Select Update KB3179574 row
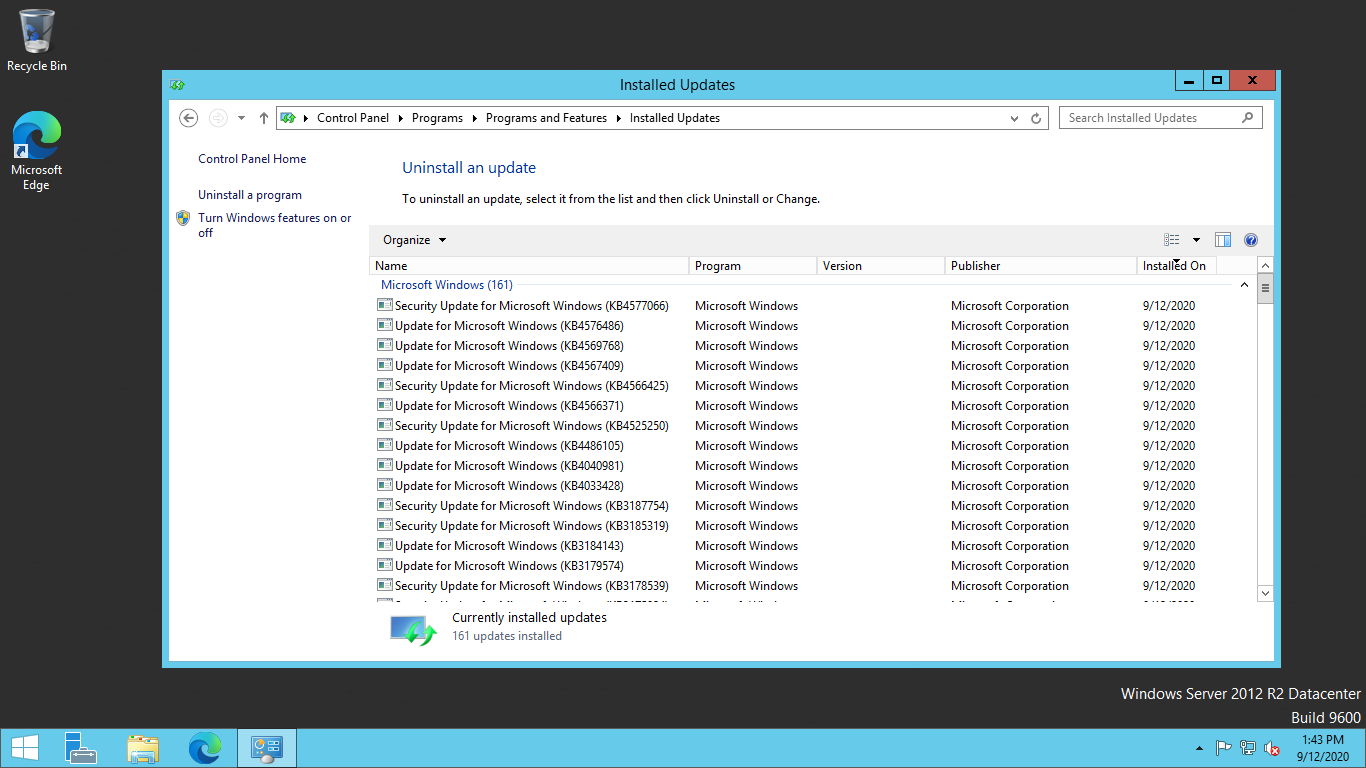Viewport: 1366px width, 768px height. (x=812, y=566)
